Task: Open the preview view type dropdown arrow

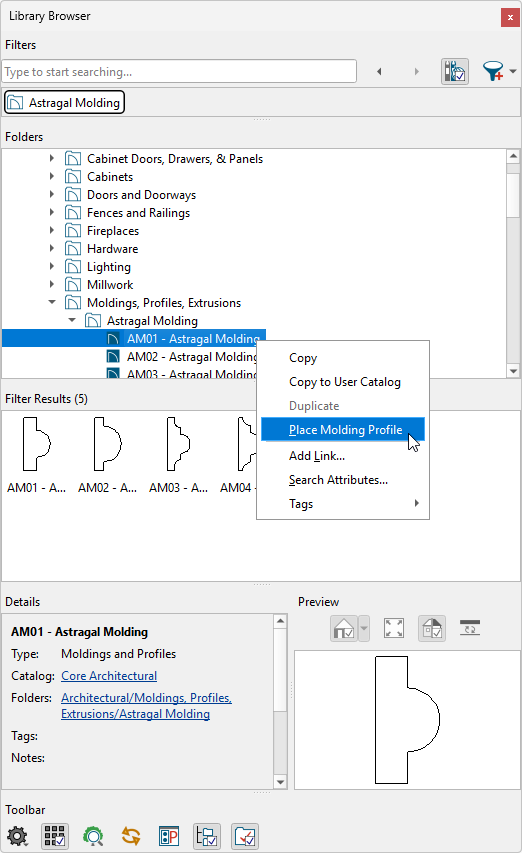Action: tap(364, 628)
